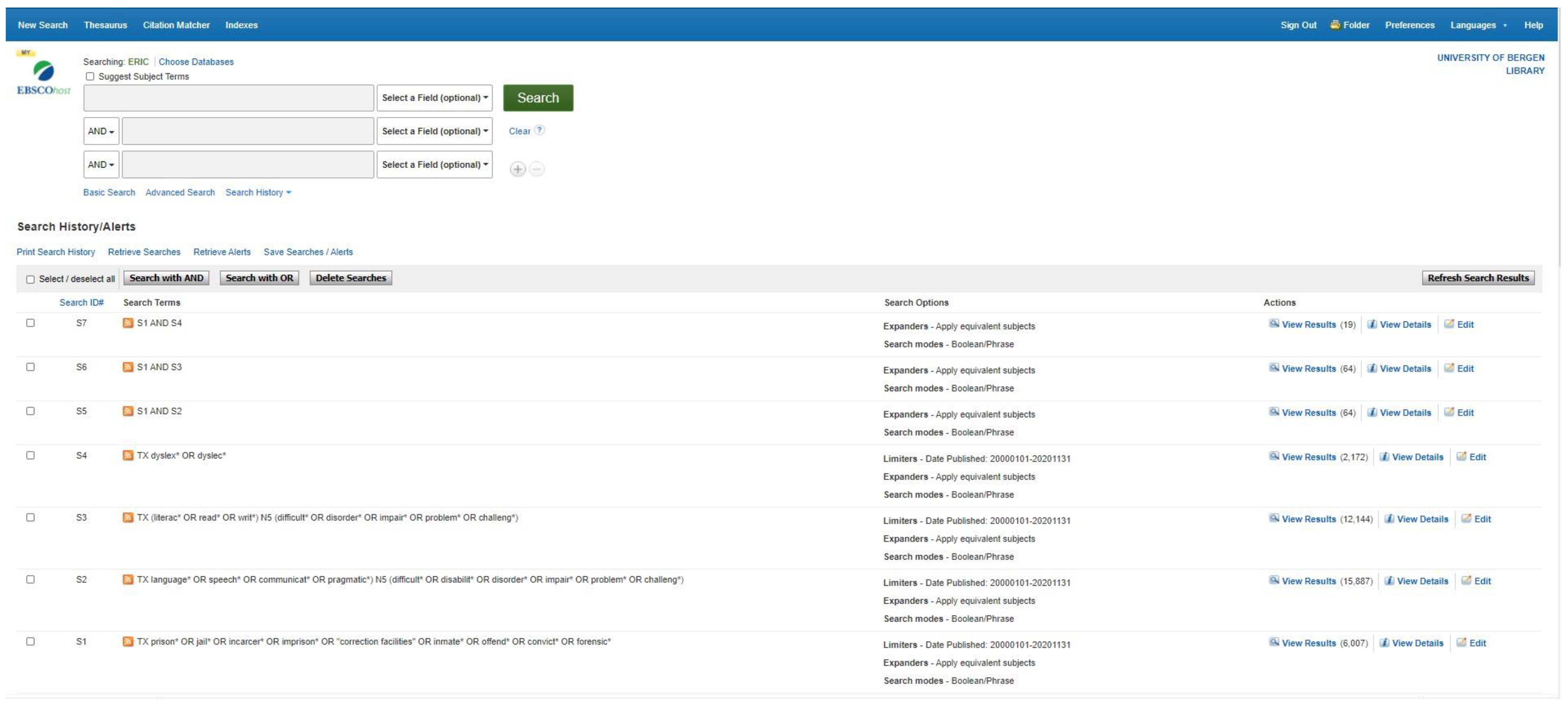Open Thesaurus from the top menu
1568x707 pixels.
tap(105, 25)
